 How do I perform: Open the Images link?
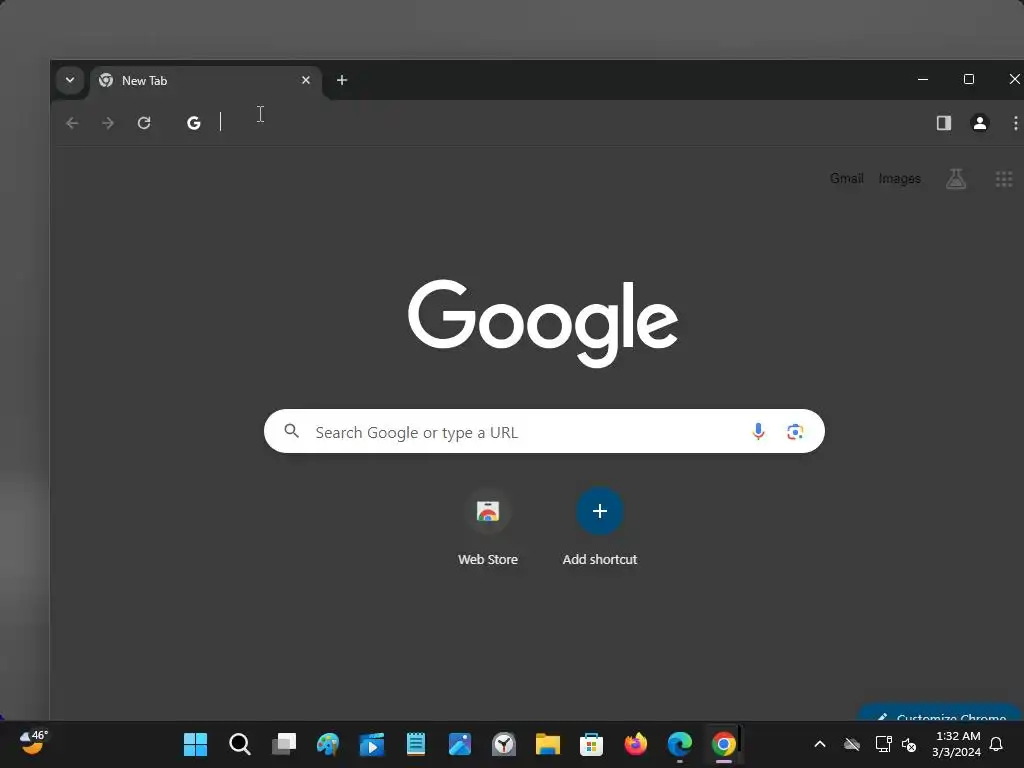pos(899,178)
